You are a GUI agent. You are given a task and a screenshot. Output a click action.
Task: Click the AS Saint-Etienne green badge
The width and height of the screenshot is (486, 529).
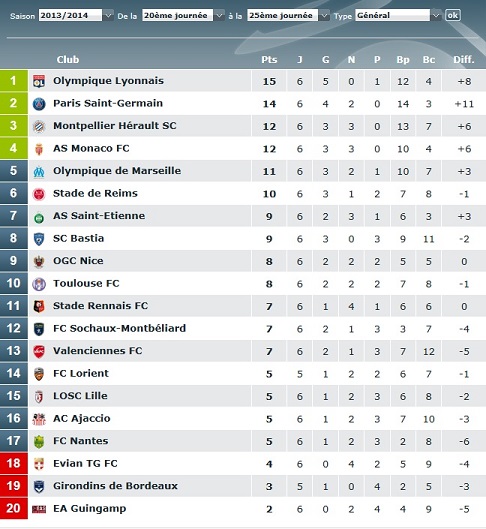tap(39, 218)
